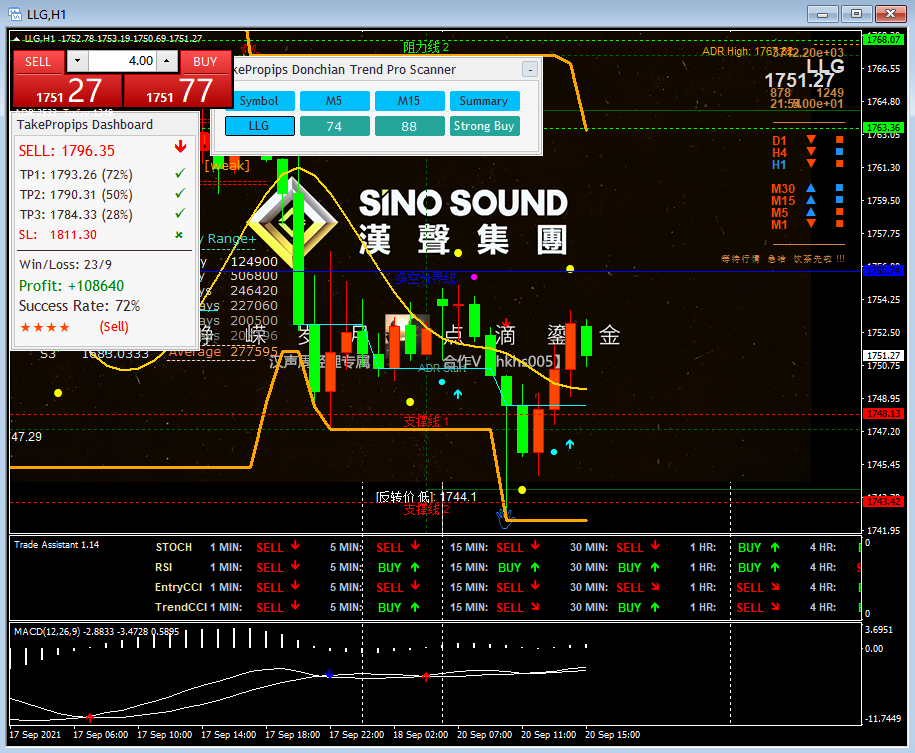Click the 17 Sep 22:00 time axis label
Image resolution: width=915 pixels, height=753 pixels.
[x=357, y=734]
